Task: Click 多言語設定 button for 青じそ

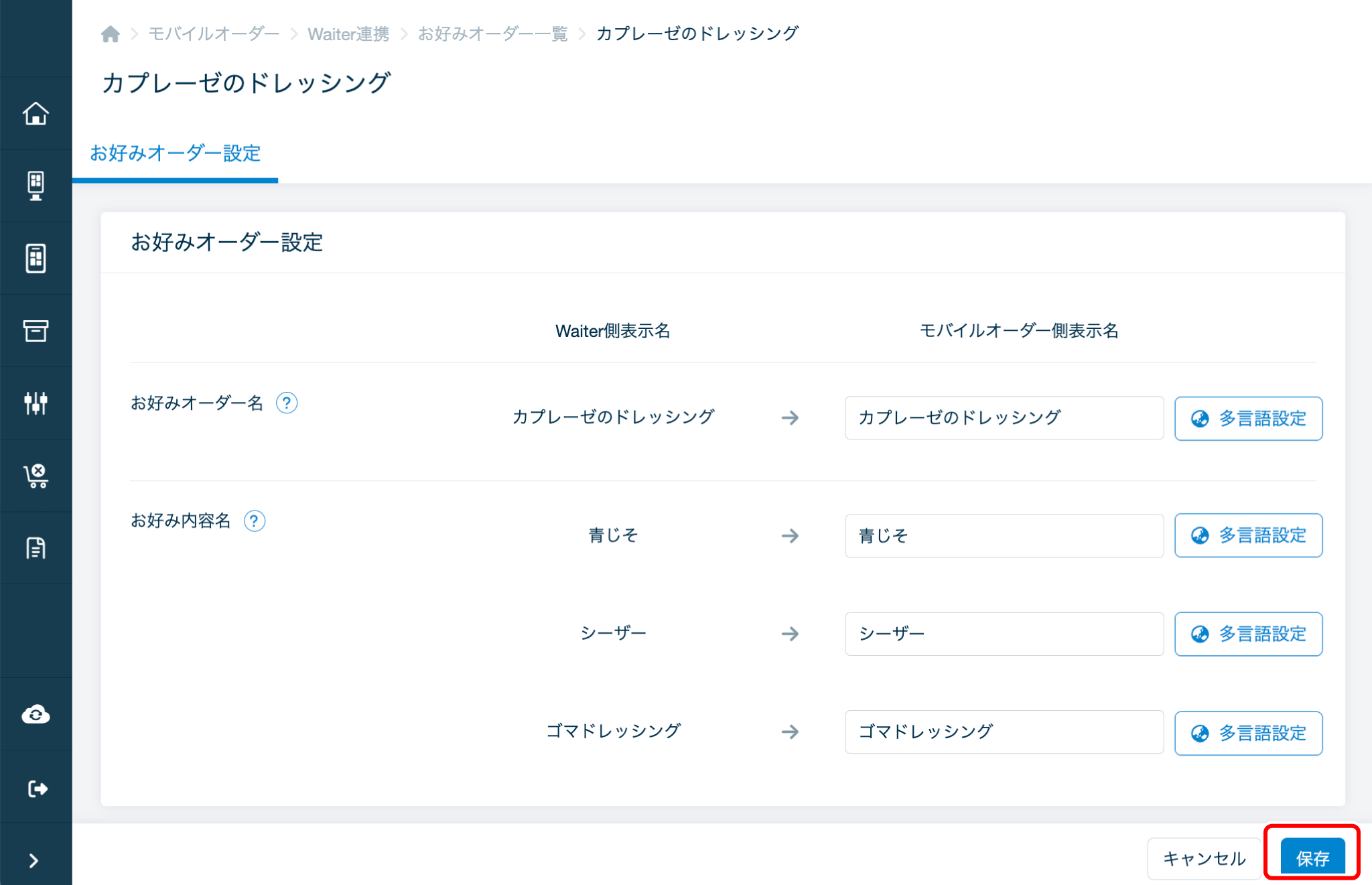Action: point(1248,535)
